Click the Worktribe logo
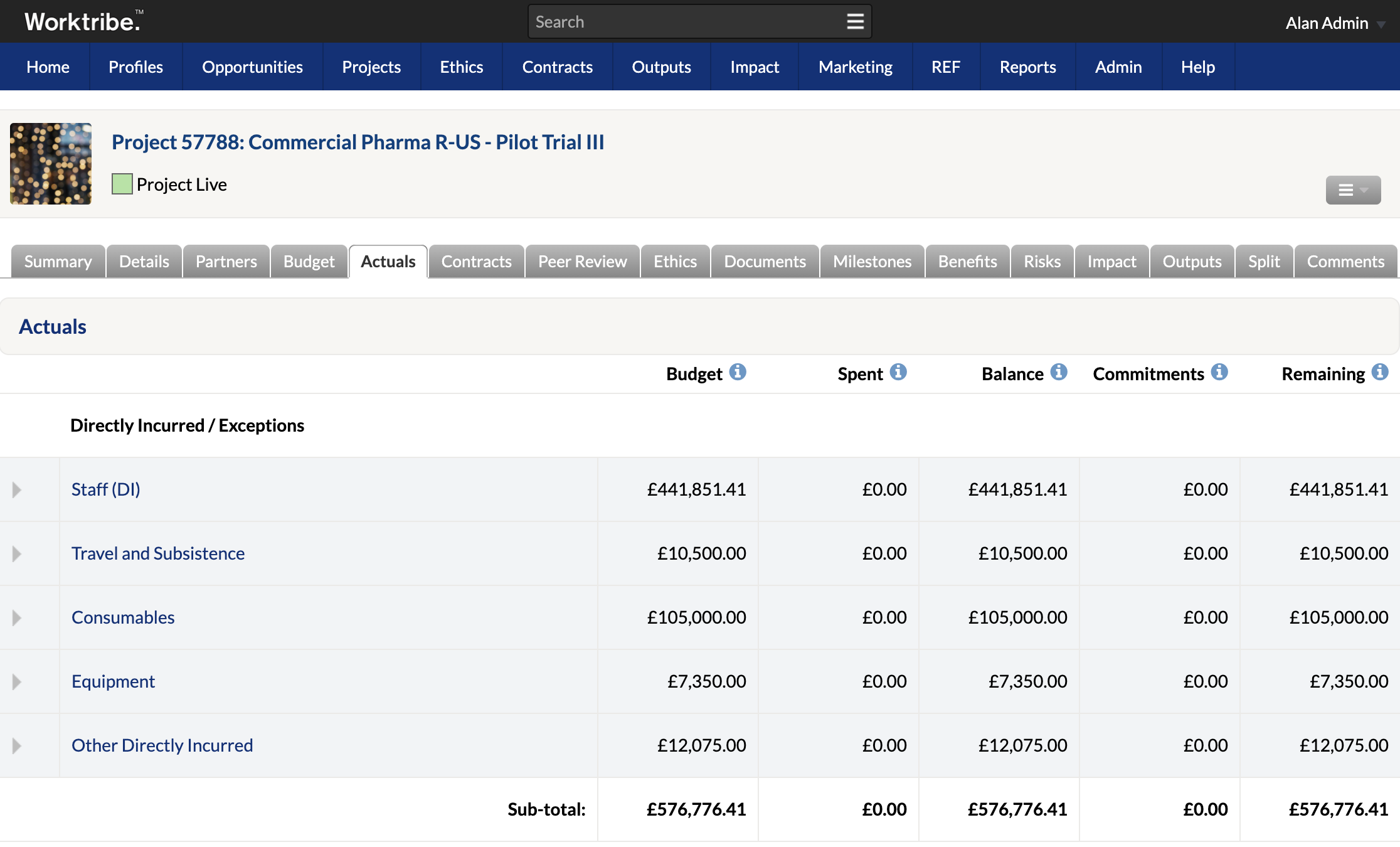The height and width of the screenshot is (847, 1400). point(83,21)
